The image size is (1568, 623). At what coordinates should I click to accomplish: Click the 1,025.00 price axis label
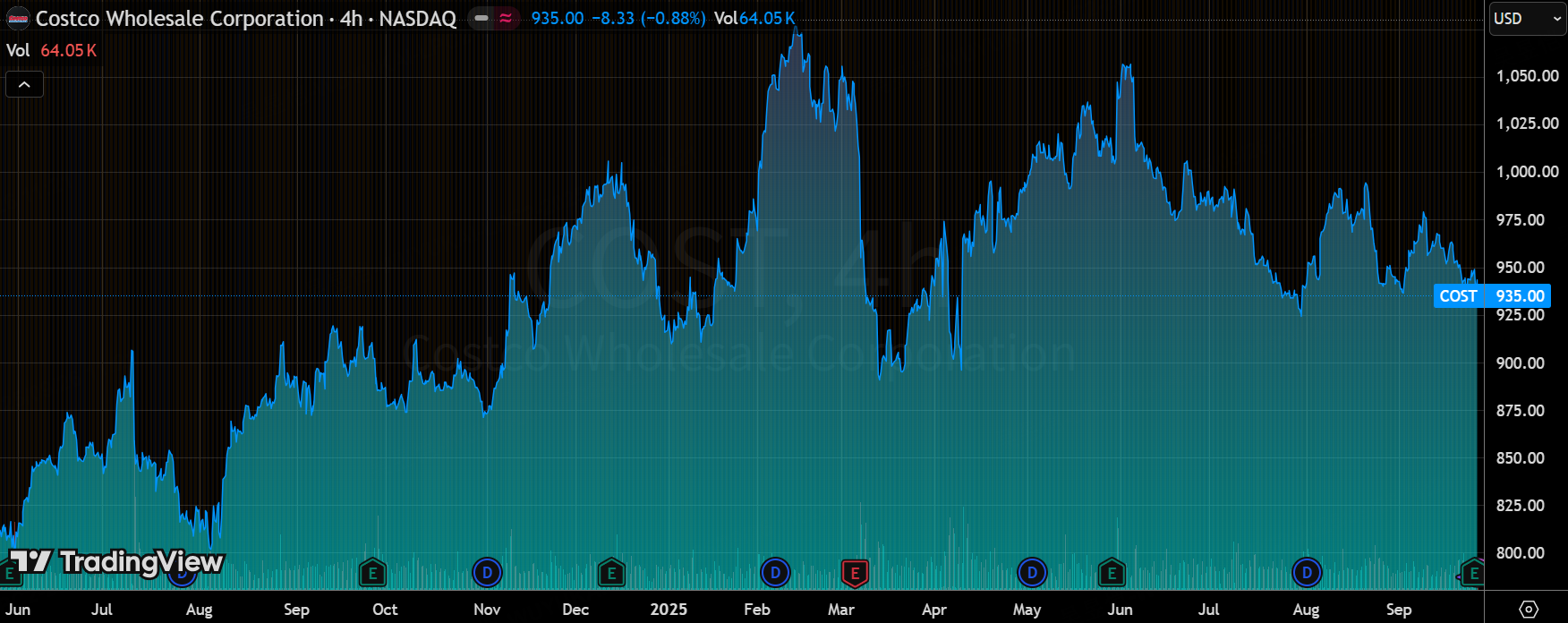(1527, 124)
